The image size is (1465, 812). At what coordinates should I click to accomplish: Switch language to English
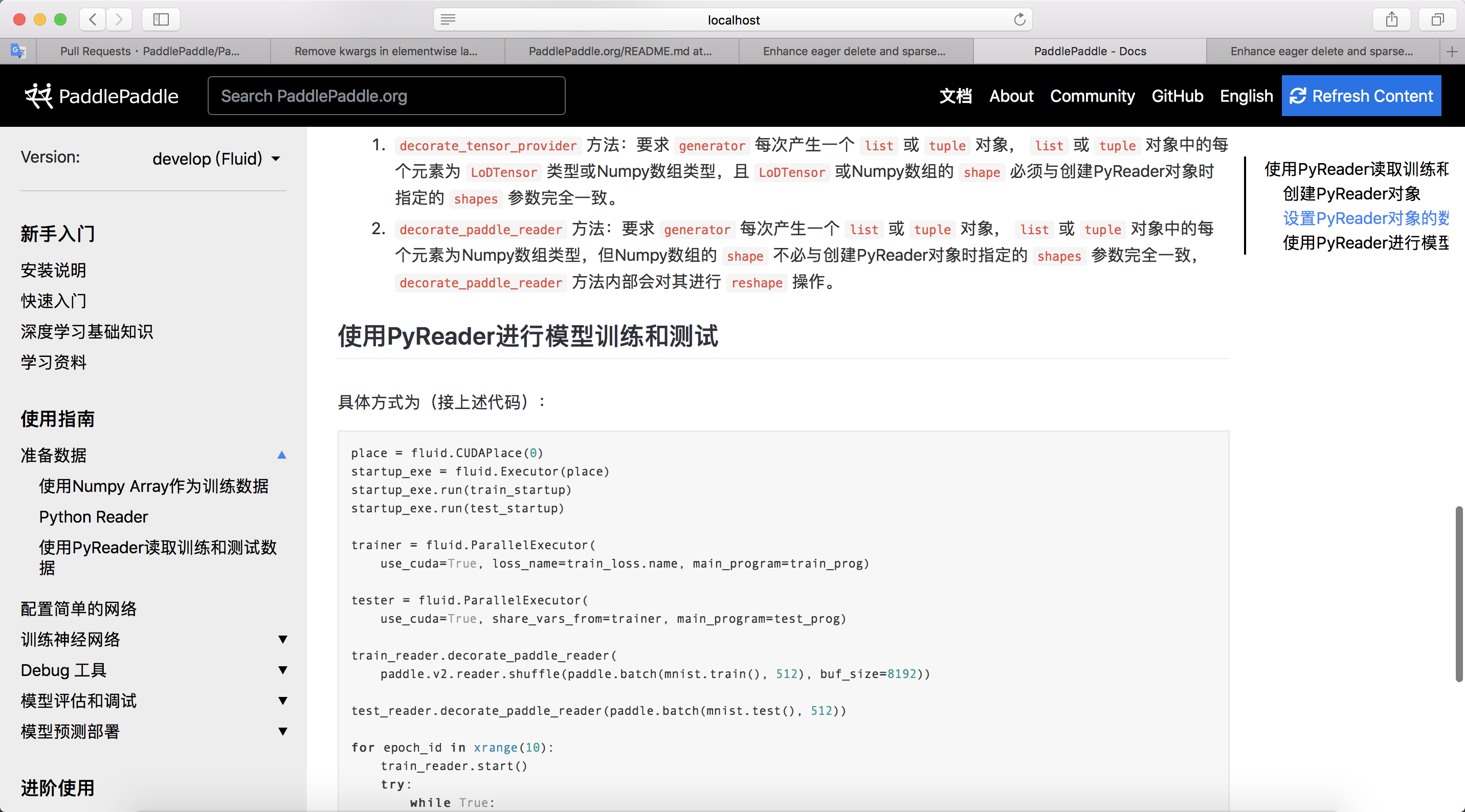pyautogui.click(x=1246, y=96)
